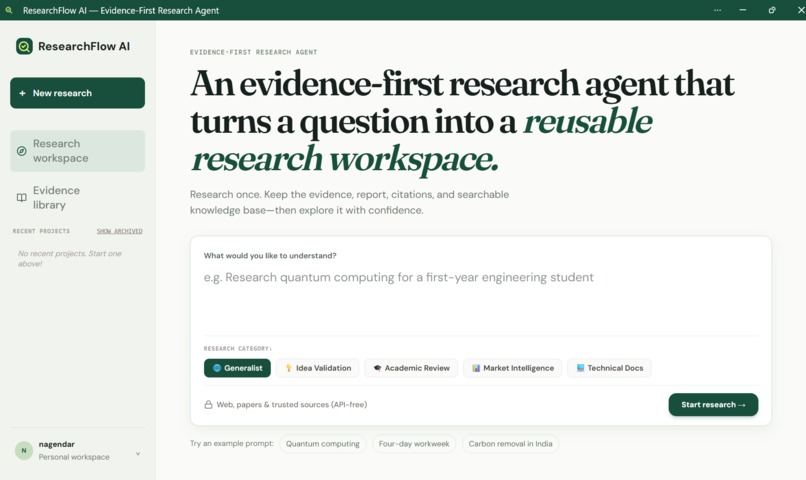Click the lock icon beside trusted sources
The width and height of the screenshot is (806, 480).
pos(208,404)
